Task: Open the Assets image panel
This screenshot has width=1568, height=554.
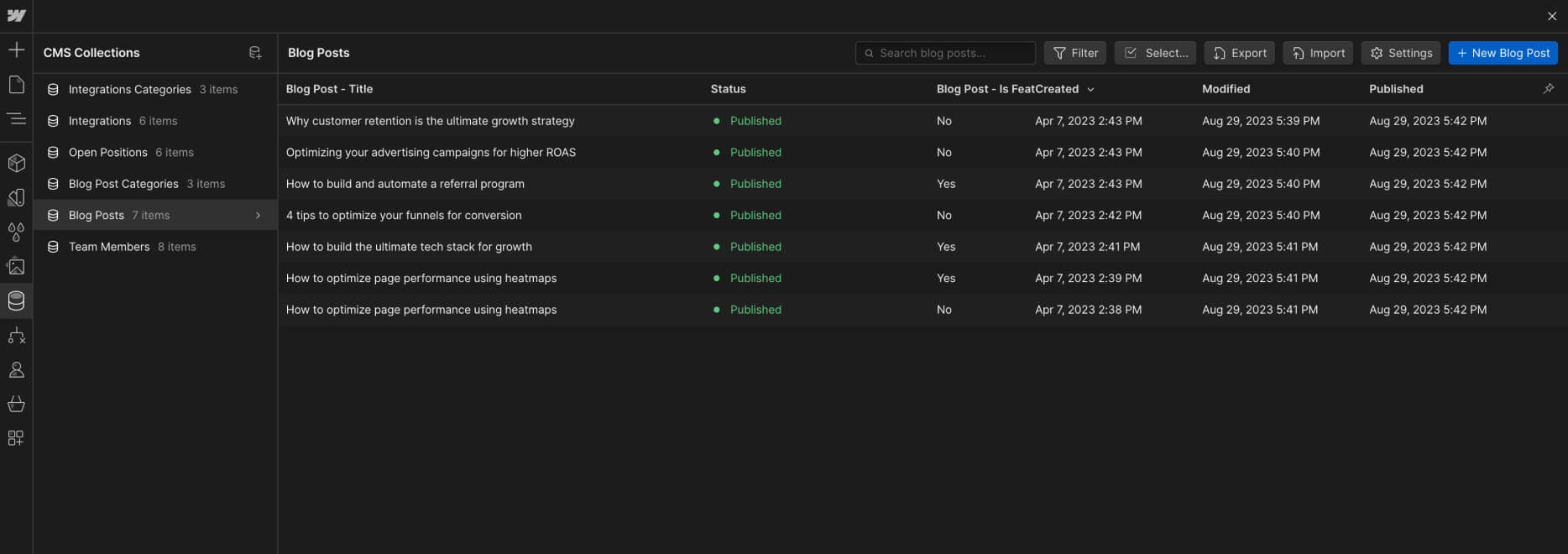Action: (16, 266)
